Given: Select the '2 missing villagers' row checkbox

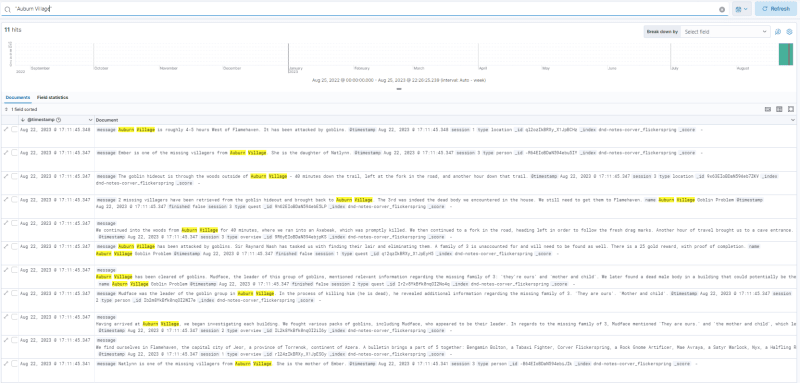Looking at the screenshot, I should (14, 200).
